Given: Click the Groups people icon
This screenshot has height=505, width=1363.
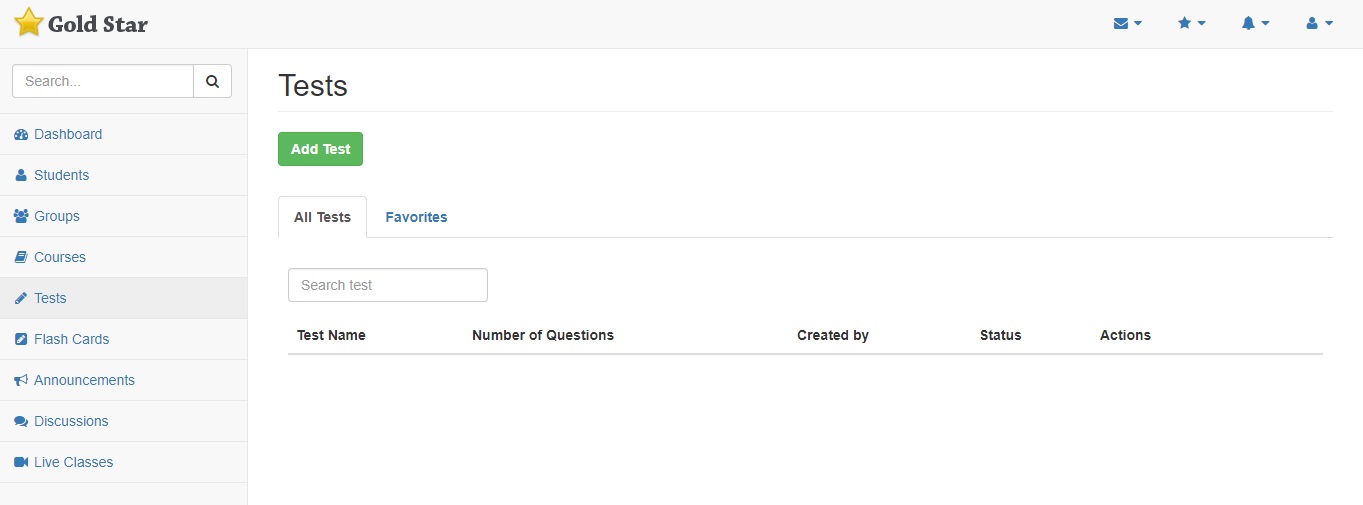Looking at the screenshot, I should (21, 217).
